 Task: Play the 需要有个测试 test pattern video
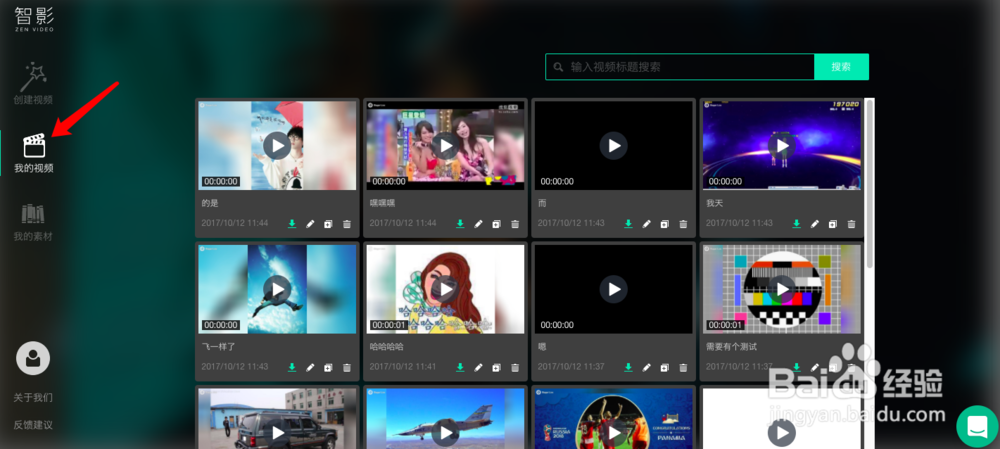[782, 289]
